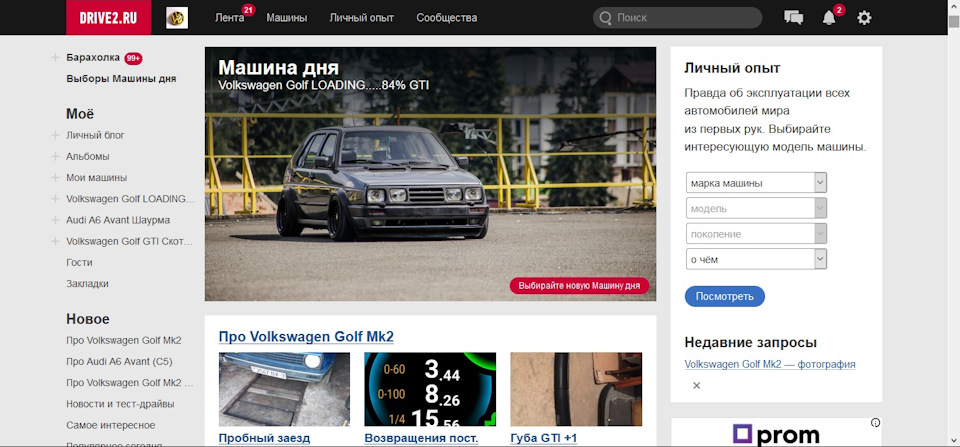This screenshot has width=960, height=447.
Task: Open the messages chat icon
Action: coord(793,18)
